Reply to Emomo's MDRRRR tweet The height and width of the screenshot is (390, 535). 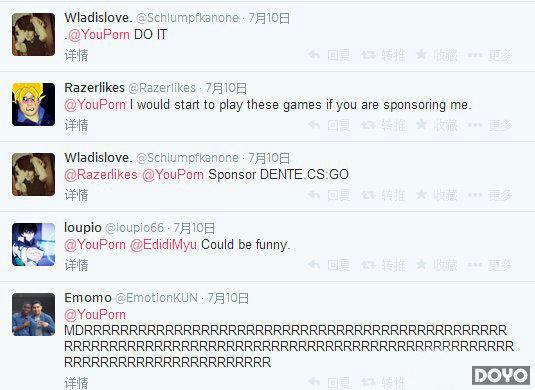(328, 383)
